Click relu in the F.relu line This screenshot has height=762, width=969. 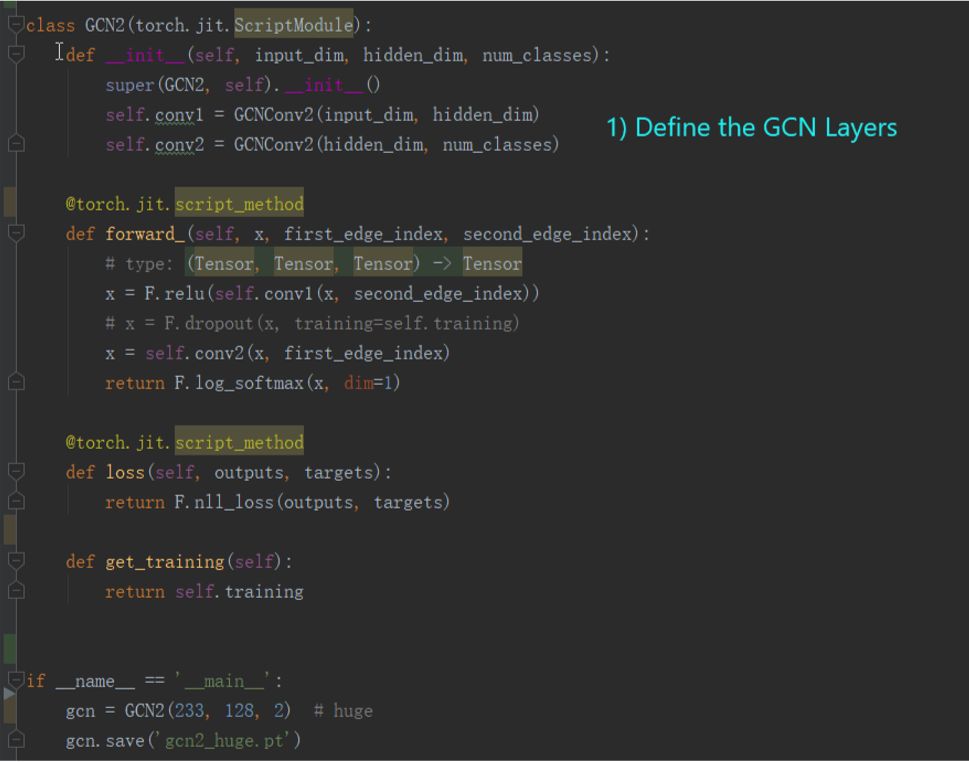(x=184, y=294)
